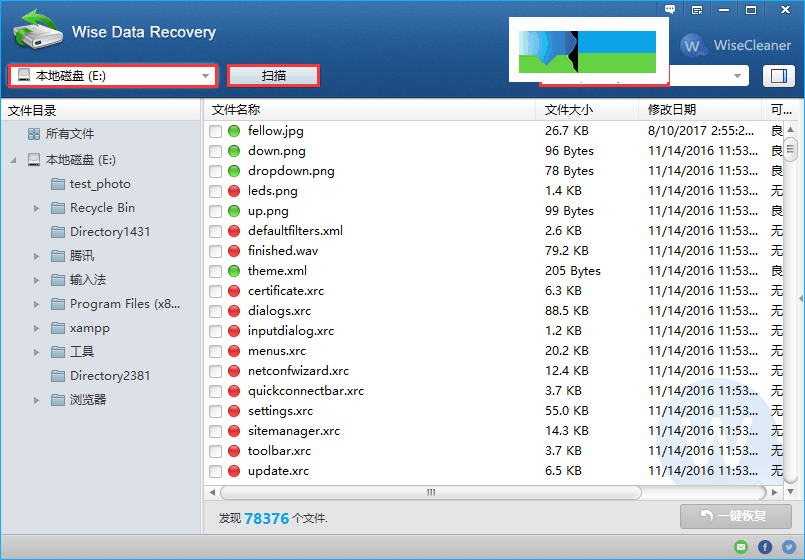Click the horizontal scrollbar right arrow
The width and height of the screenshot is (805, 560).
pyautogui.click(x=775, y=492)
